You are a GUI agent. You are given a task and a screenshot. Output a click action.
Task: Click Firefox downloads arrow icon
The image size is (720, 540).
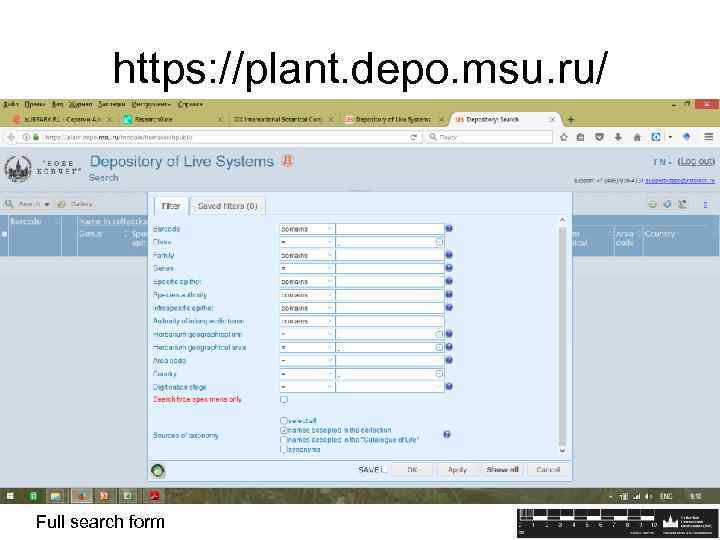point(618,137)
